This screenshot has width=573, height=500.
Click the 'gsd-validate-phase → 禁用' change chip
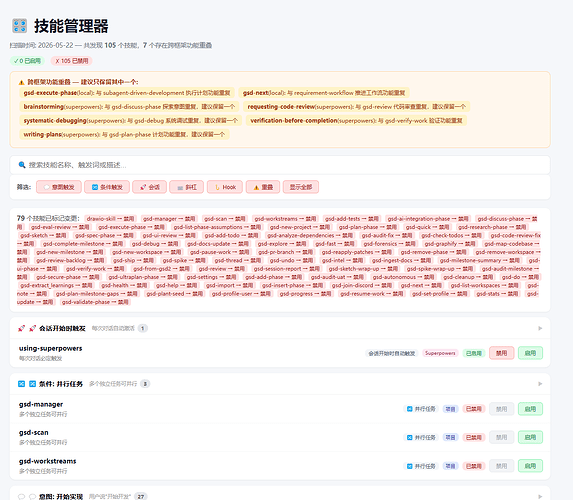click(95, 302)
